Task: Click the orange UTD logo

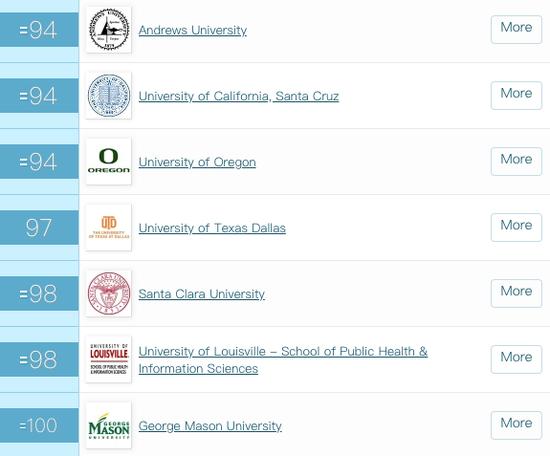Action: point(109,227)
